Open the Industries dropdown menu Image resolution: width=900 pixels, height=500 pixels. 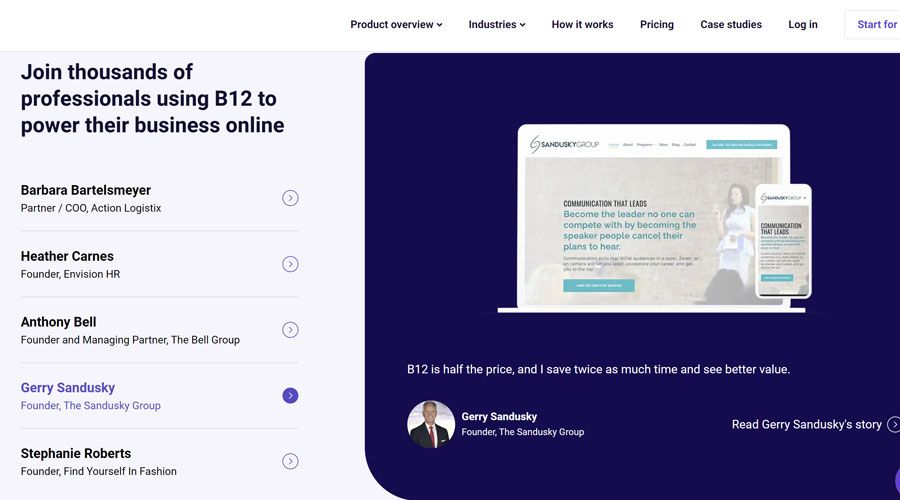[496, 25]
